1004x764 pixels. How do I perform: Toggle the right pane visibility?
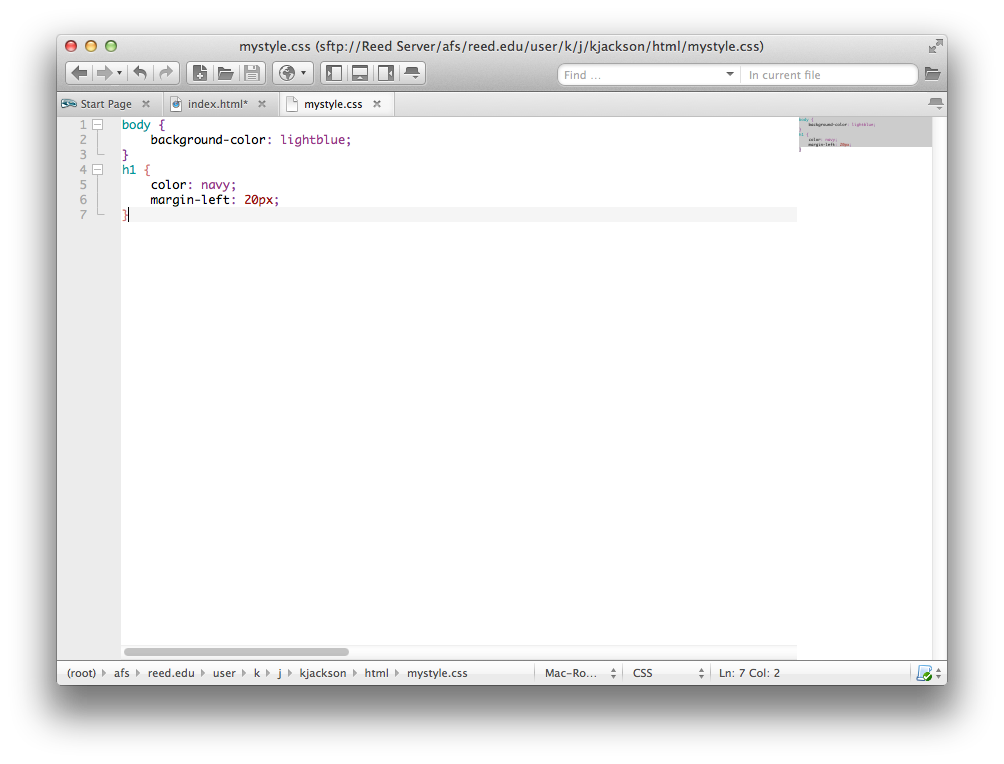pos(386,73)
